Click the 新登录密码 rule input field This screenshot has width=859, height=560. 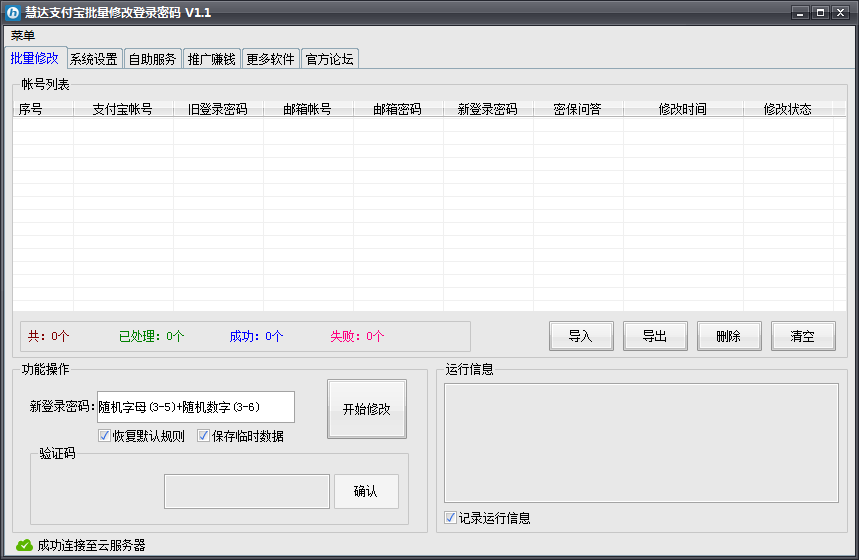coord(195,407)
